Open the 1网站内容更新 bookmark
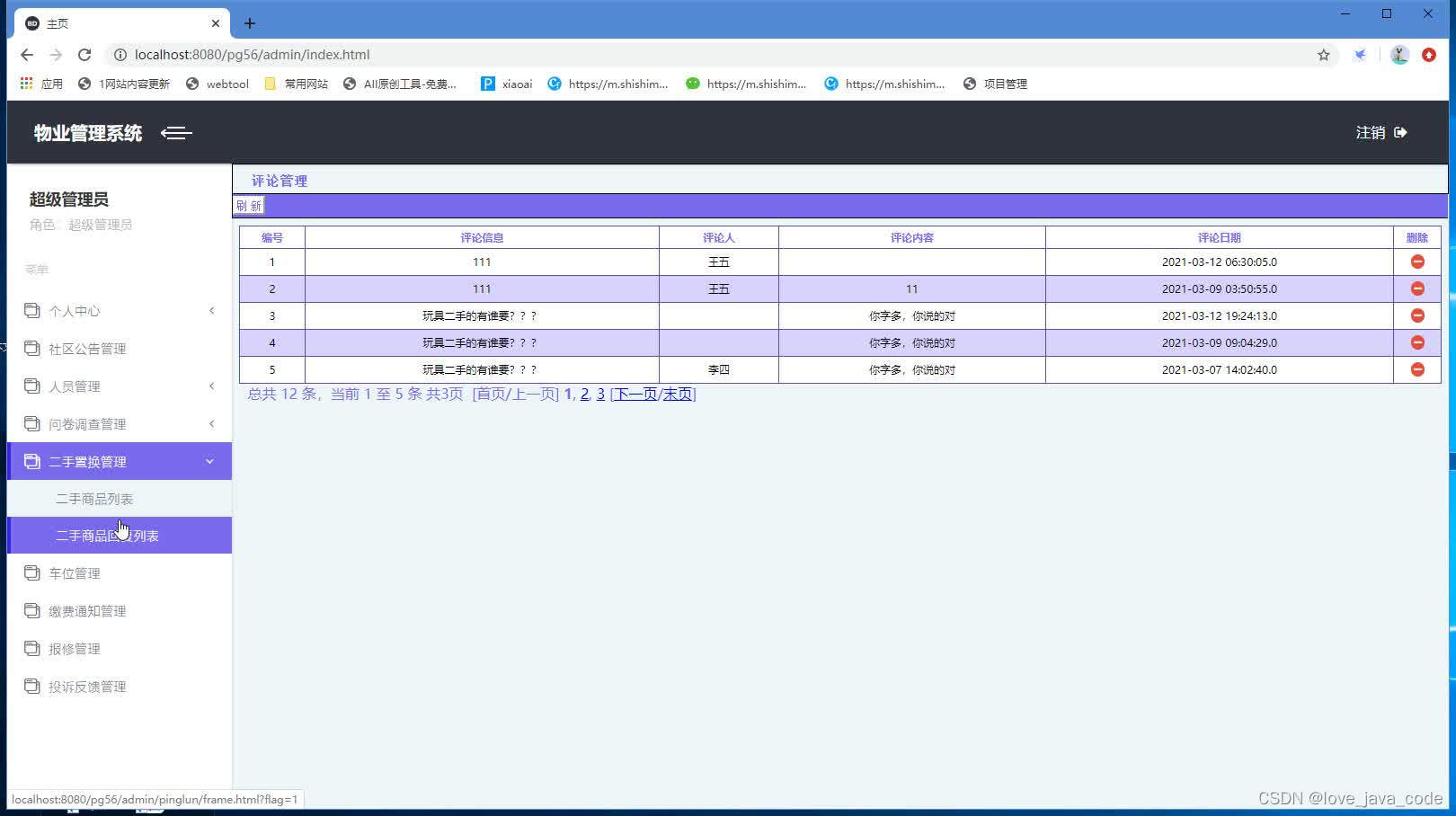Image resolution: width=1456 pixels, height=816 pixels. (x=124, y=84)
